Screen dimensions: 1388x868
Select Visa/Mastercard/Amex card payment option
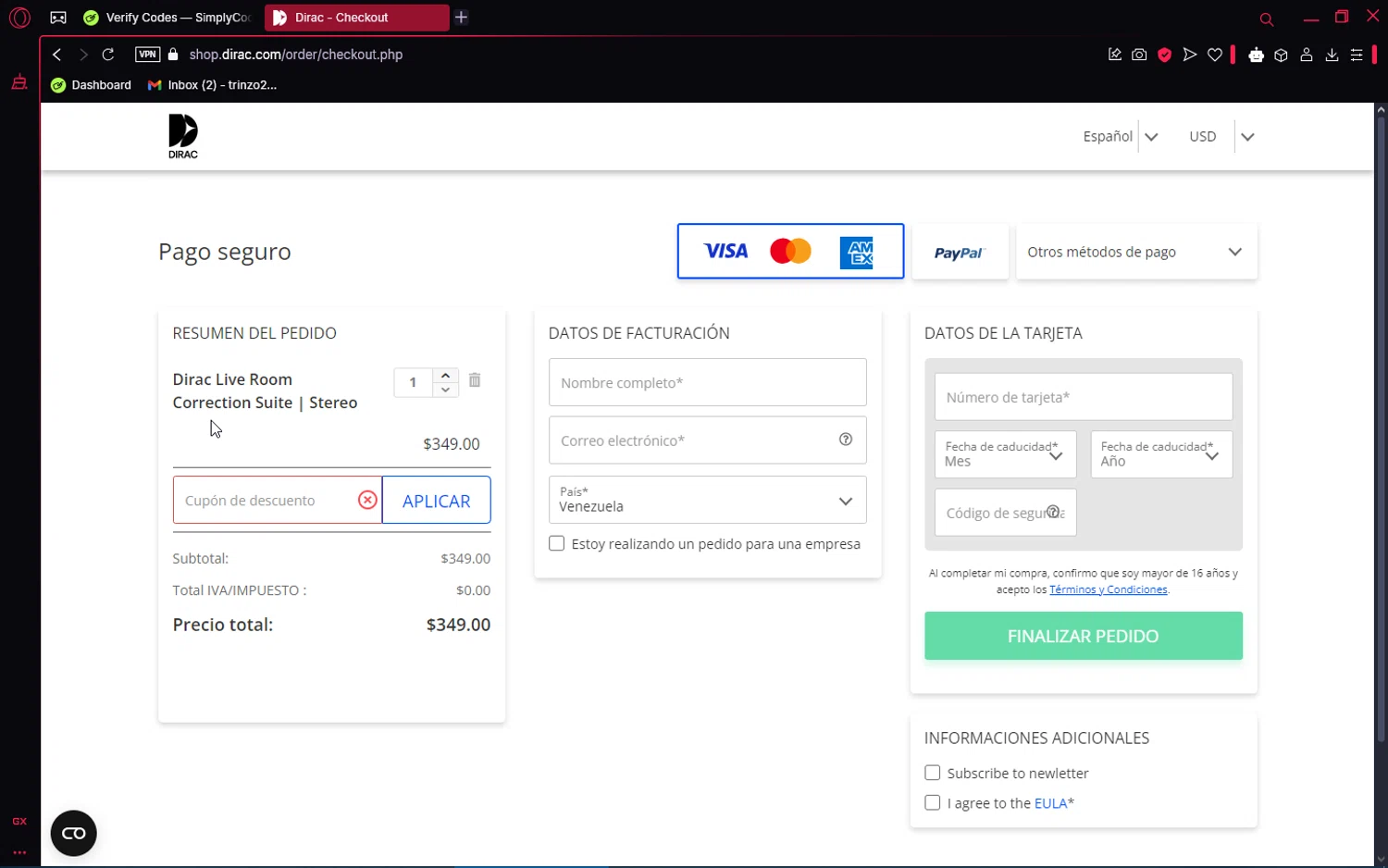coord(790,251)
